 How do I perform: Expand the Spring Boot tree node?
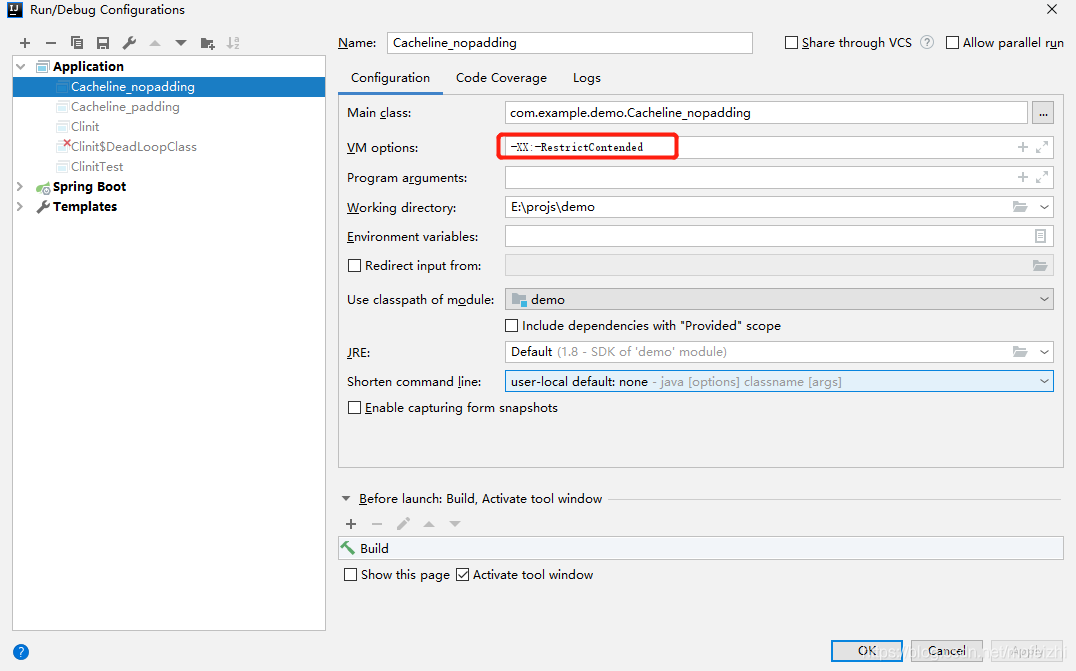point(21,187)
